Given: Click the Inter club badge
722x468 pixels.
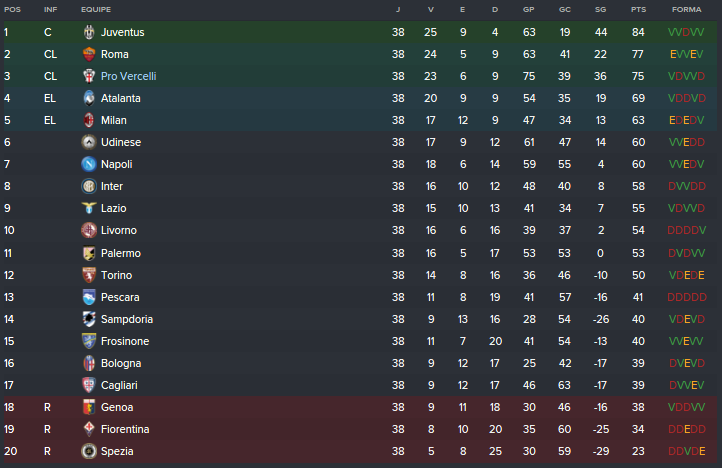Looking at the screenshot, I should coord(89,186).
